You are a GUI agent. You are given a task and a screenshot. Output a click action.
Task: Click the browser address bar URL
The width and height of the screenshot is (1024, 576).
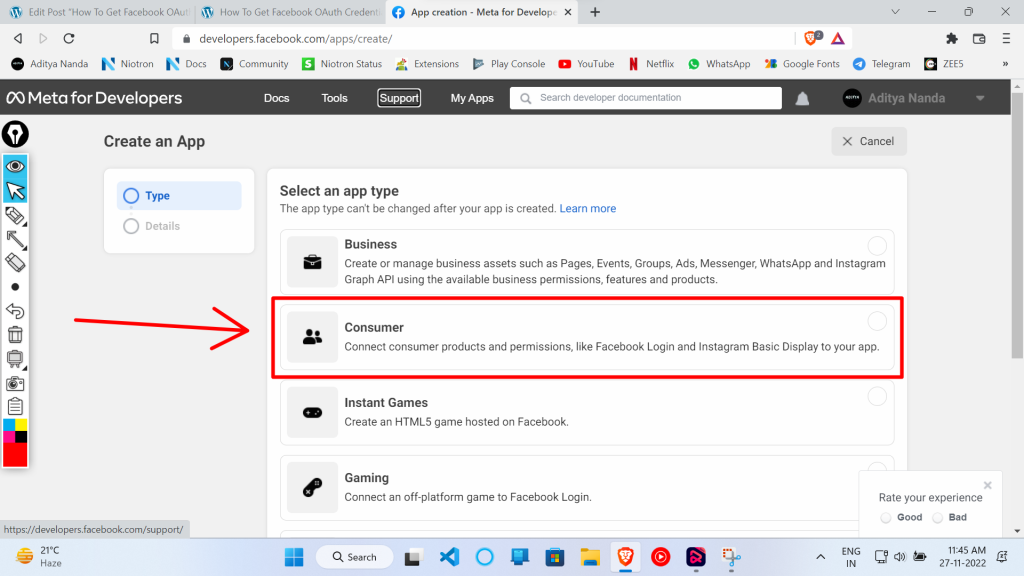tap(295, 39)
